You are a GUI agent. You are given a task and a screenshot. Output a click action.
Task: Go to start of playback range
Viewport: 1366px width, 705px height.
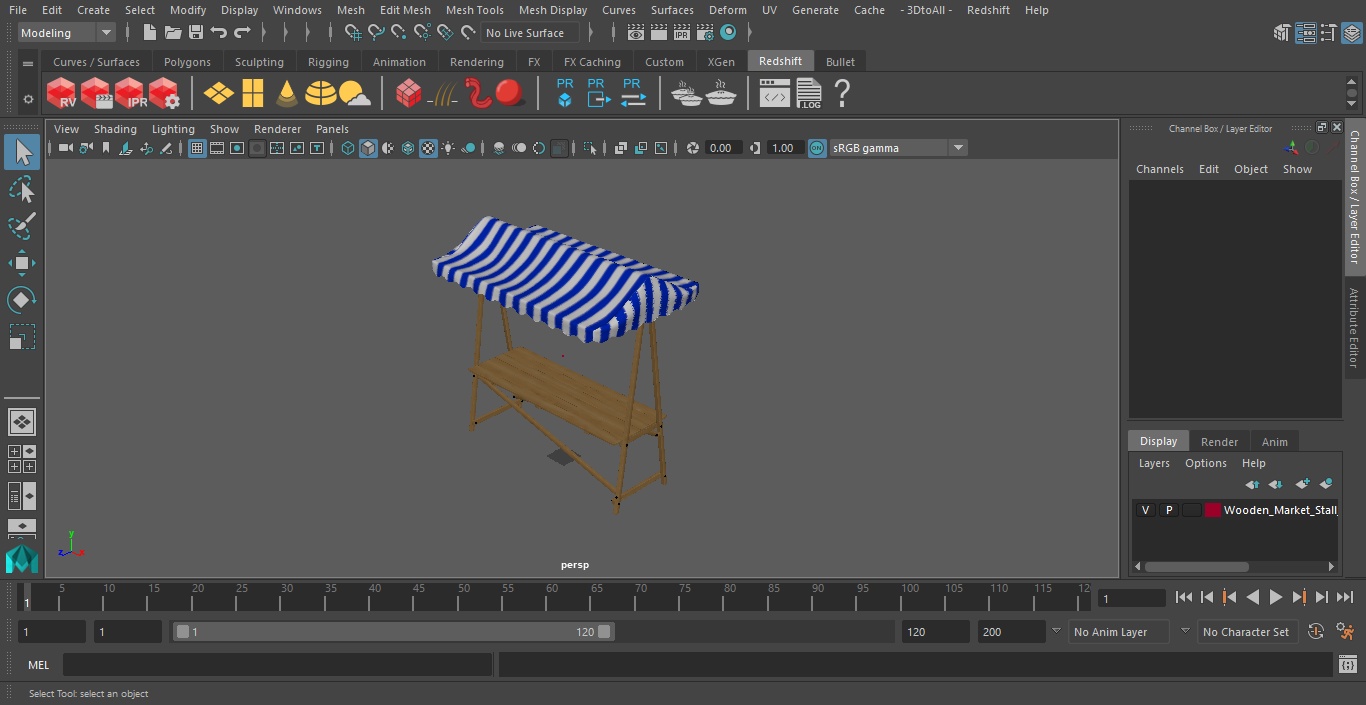[1184, 597]
